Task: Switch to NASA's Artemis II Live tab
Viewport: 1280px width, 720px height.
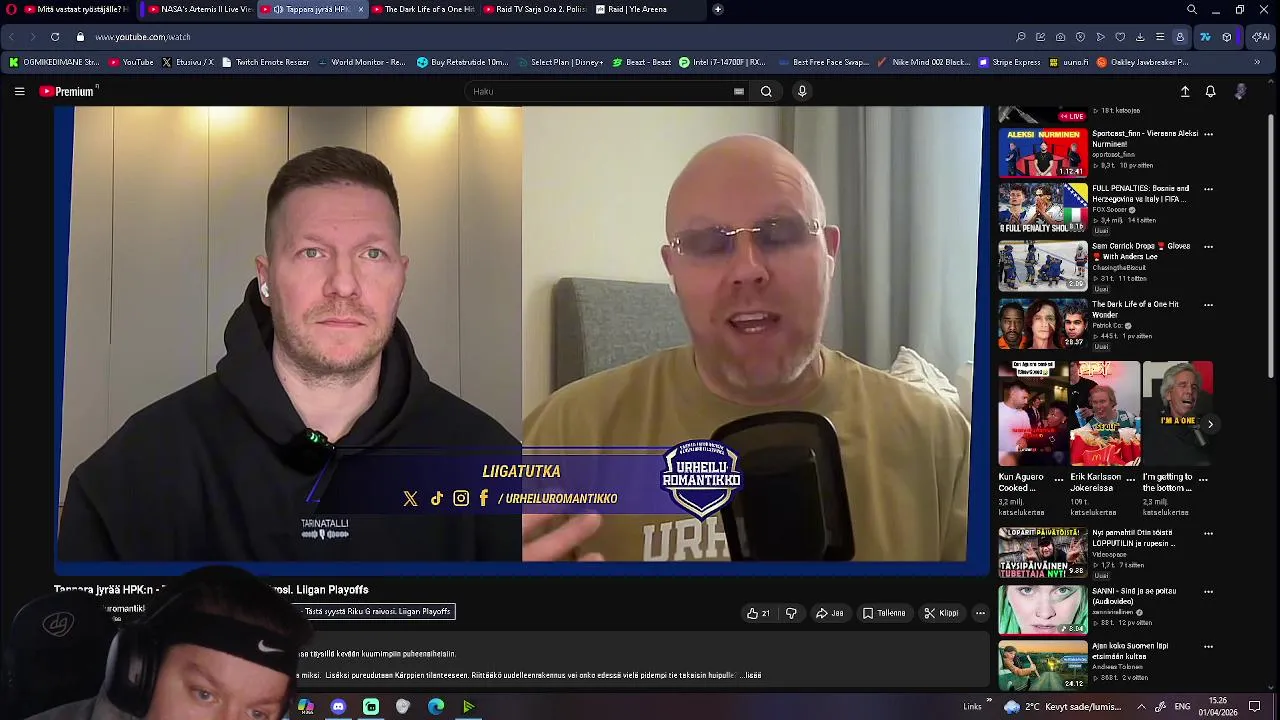Action: (199, 9)
